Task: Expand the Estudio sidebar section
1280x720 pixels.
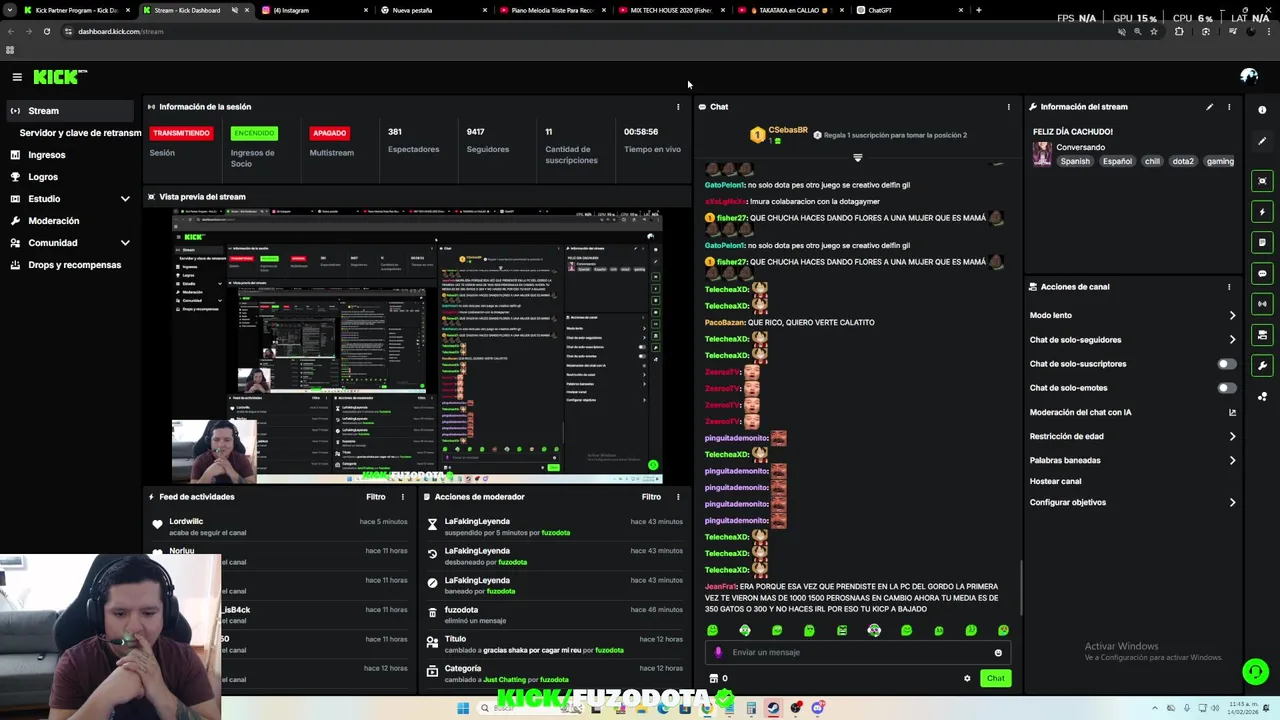Action: pyautogui.click(x=125, y=199)
